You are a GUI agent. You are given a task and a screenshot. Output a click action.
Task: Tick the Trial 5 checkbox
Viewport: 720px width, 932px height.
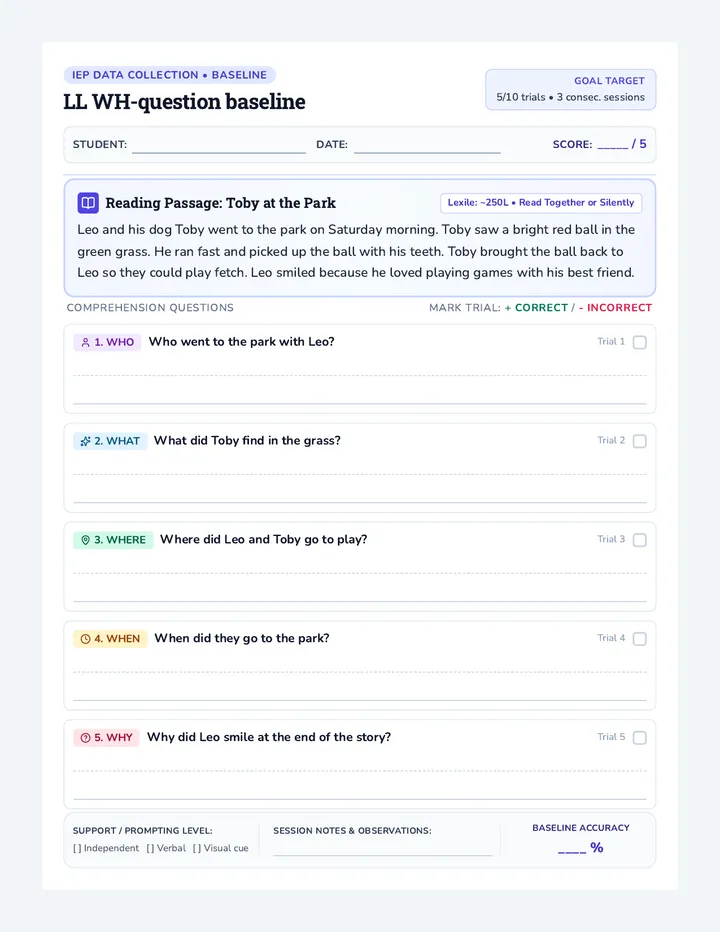[x=640, y=738]
